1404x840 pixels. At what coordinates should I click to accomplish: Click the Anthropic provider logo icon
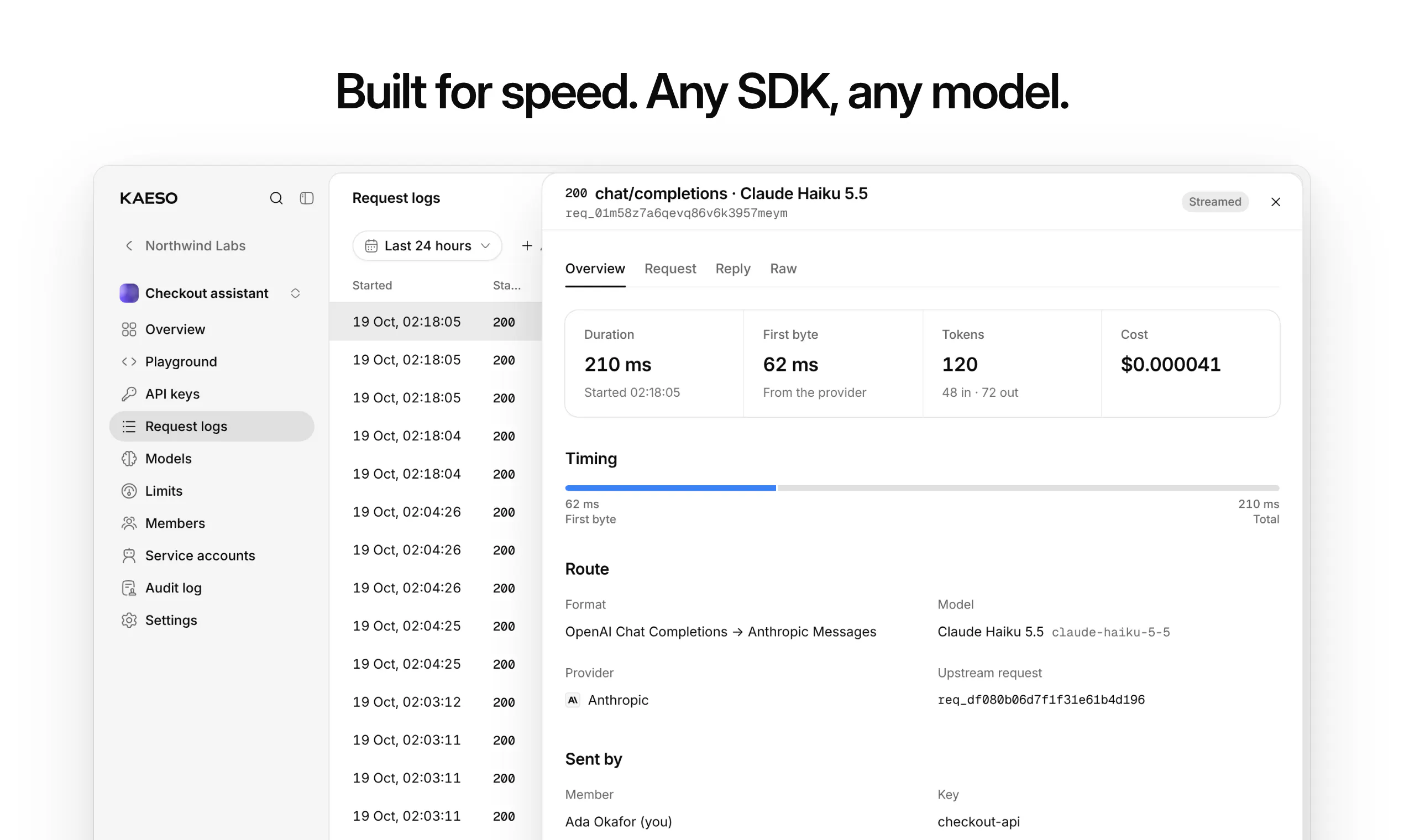click(572, 700)
